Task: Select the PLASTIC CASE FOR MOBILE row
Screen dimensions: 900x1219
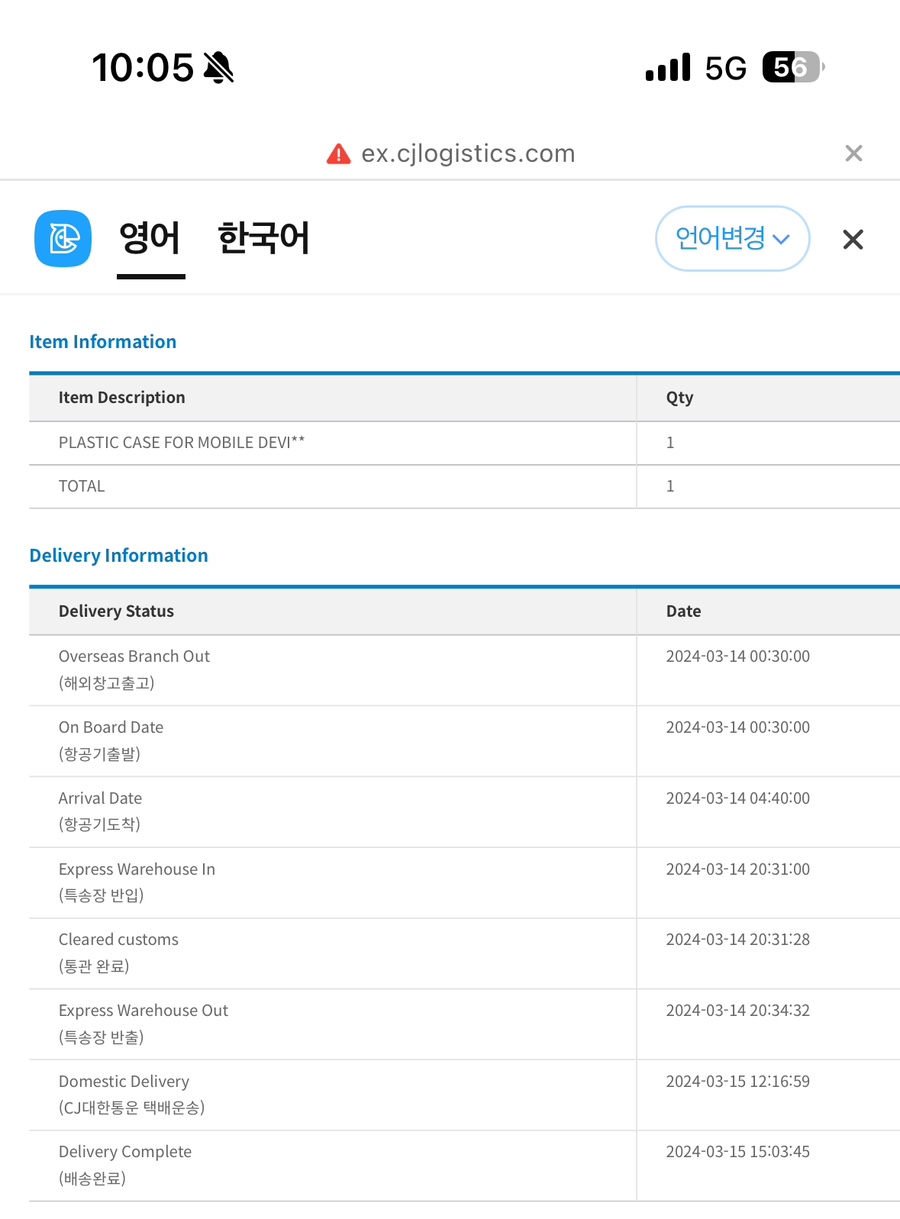Action: (x=464, y=443)
